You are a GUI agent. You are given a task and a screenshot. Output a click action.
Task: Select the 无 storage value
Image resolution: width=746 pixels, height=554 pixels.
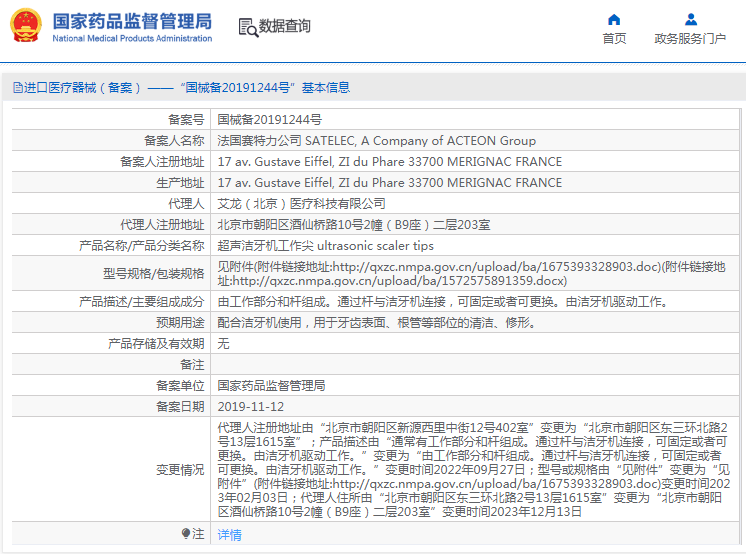click(224, 344)
